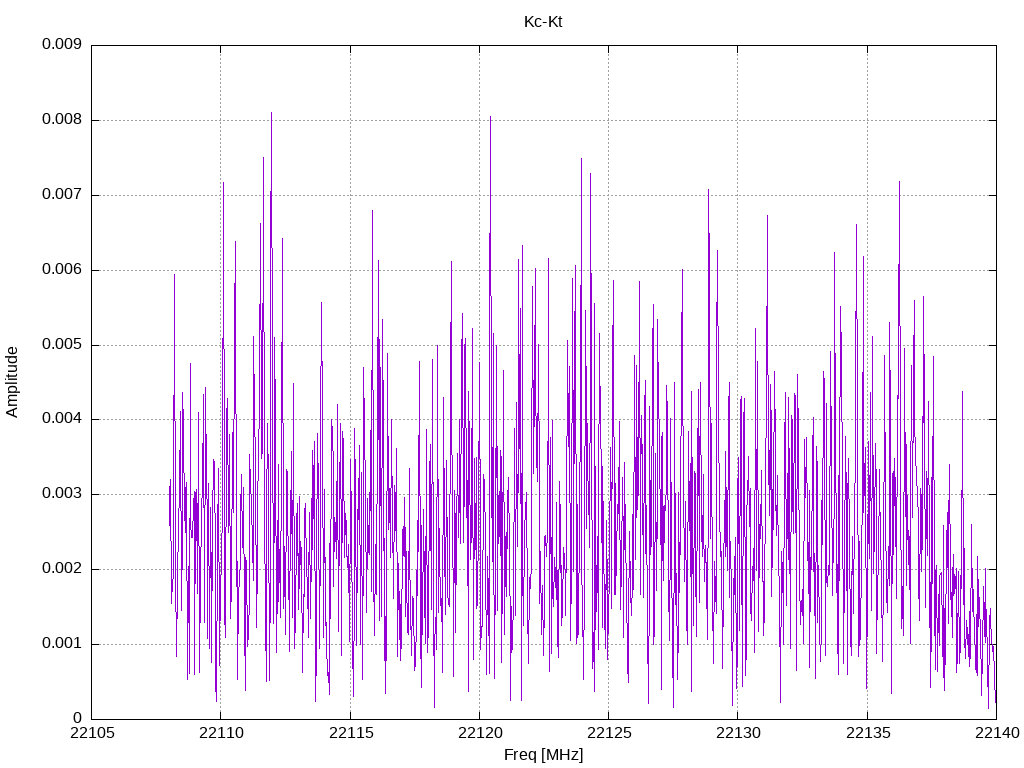Click the Amplitude y-axis label
Screen dimensions: 1024x768
tap(12, 382)
